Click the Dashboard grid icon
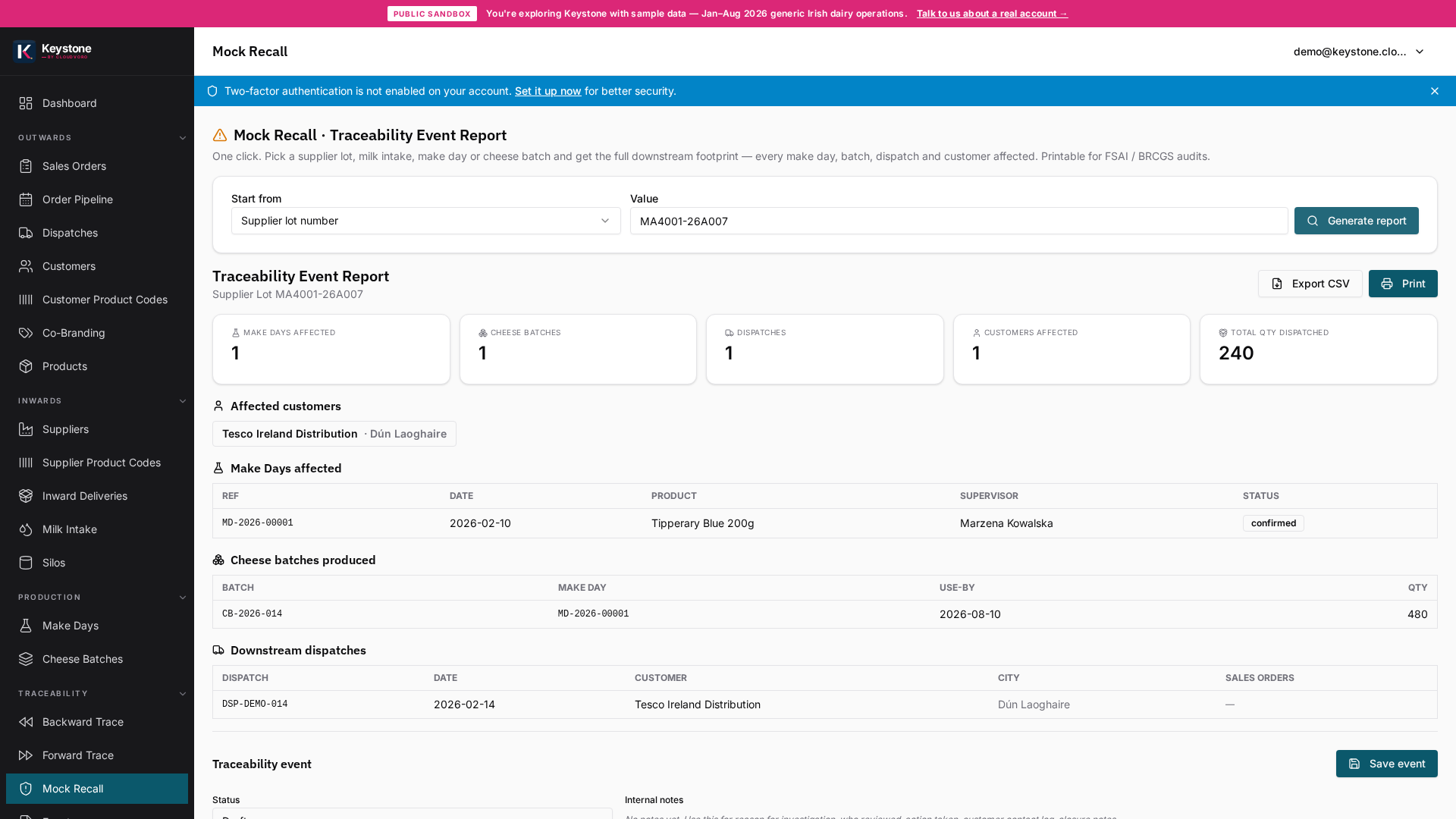The height and width of the screenshot is (819, 1456). 26,103
